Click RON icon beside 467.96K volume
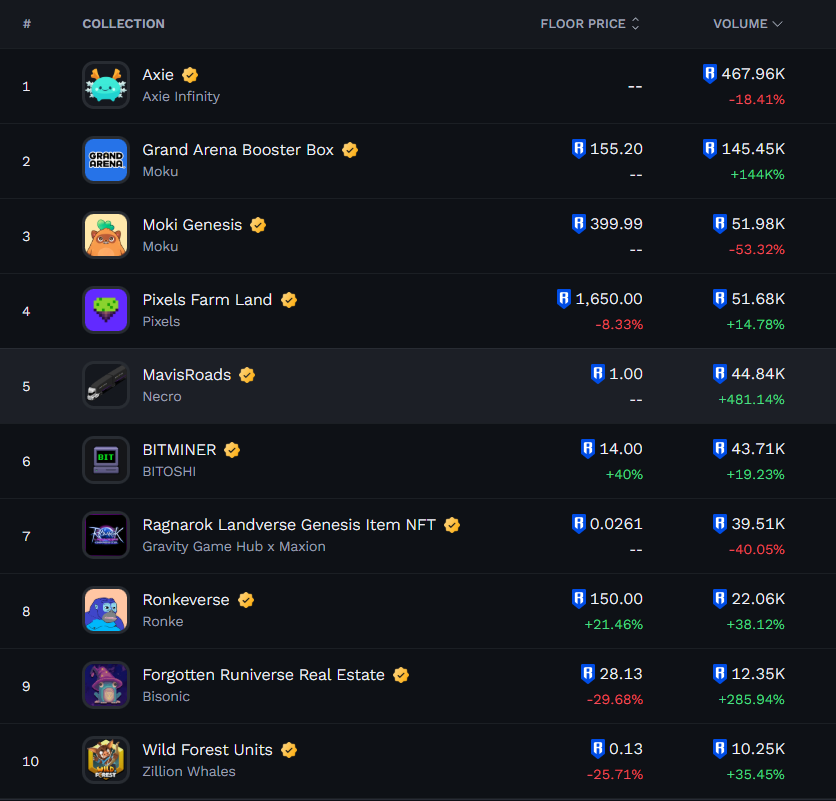The image size is (836, 801). coord(710,74)
